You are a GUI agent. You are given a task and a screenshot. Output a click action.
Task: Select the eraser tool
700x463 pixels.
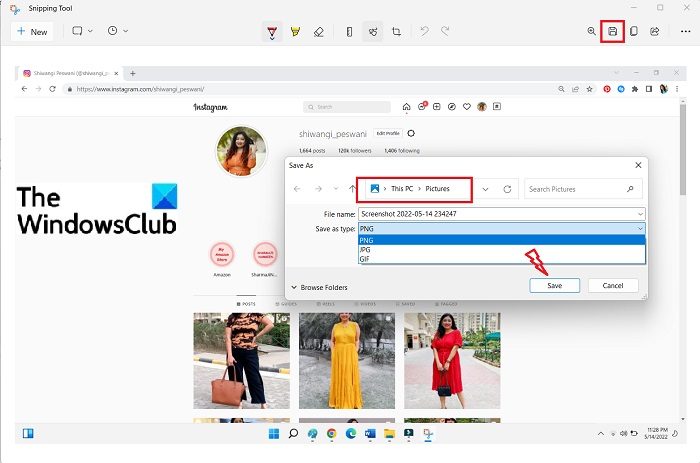tap(319, 32)
